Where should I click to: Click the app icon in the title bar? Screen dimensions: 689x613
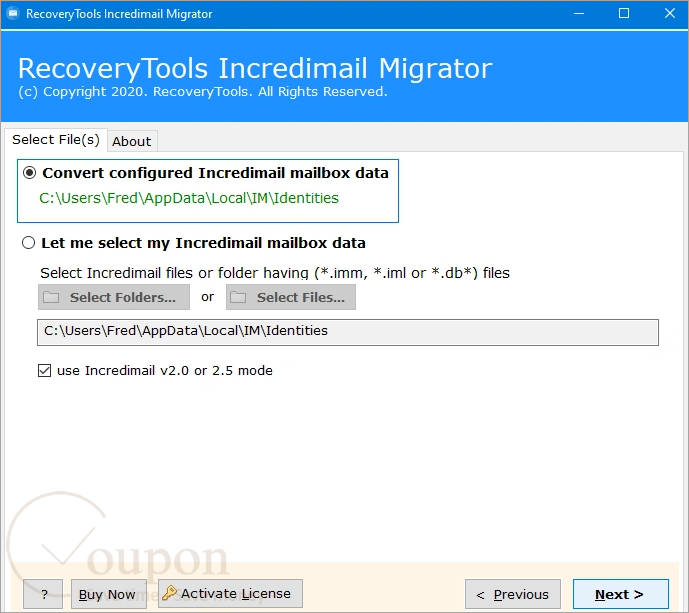point(13,14)
